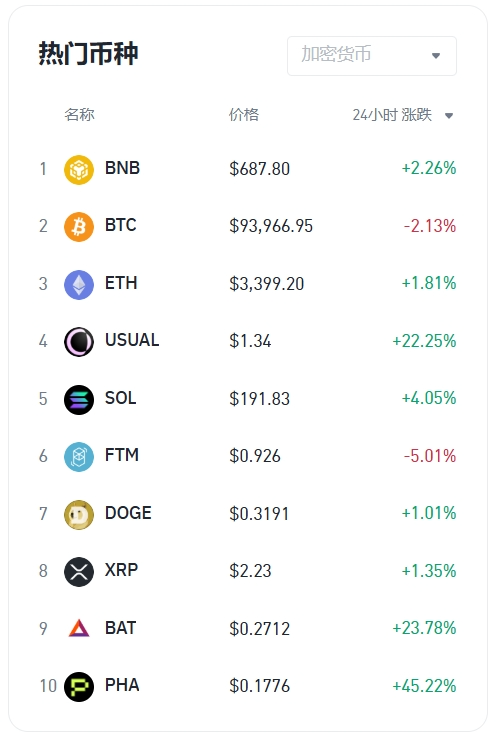This screenshot has height=741, width=496.
Task: Open the 加密货币 category dropdown
Action: pos(372,56)
